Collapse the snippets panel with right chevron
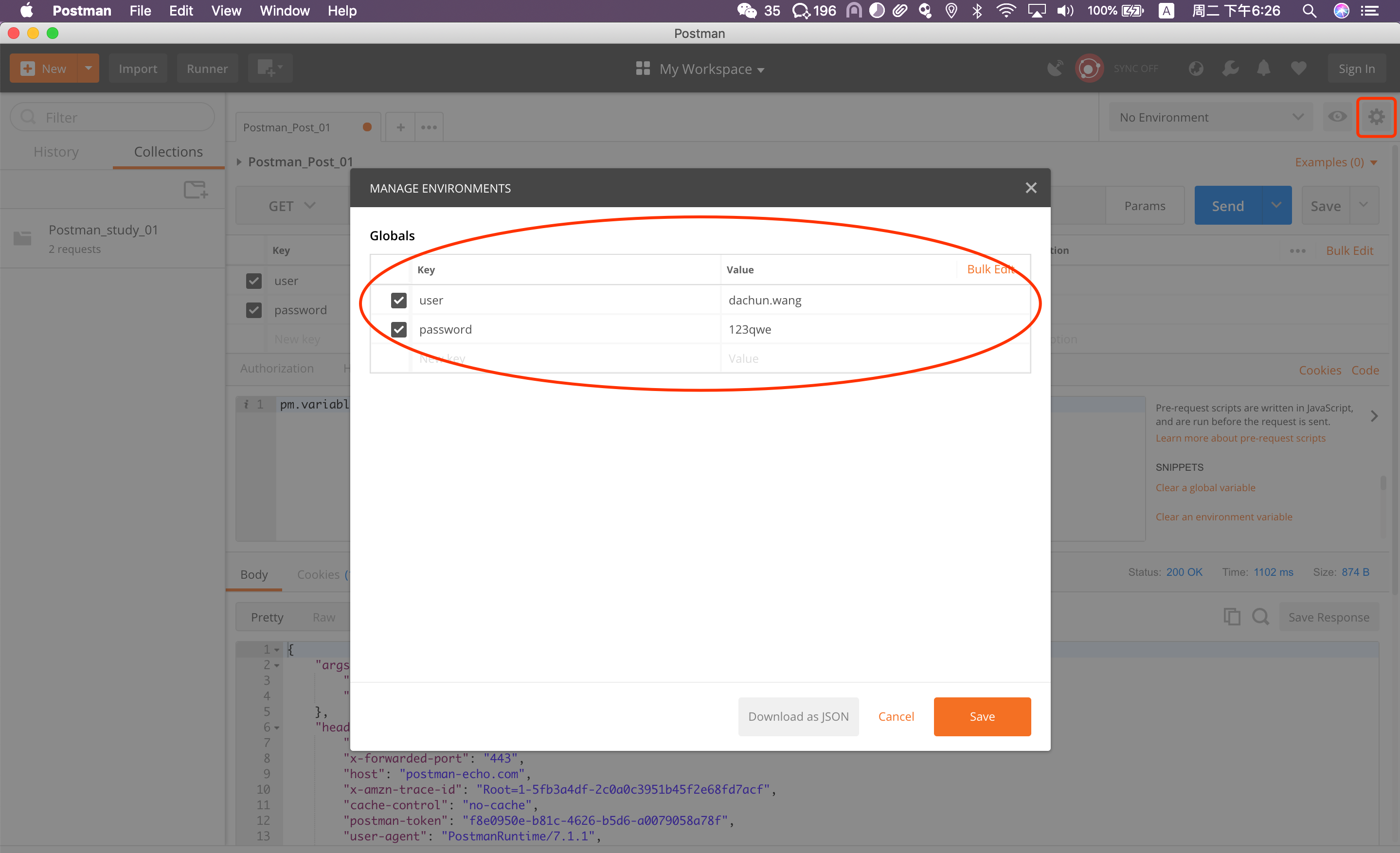This screenshot has height=853, width=1400. (1374, 416)
